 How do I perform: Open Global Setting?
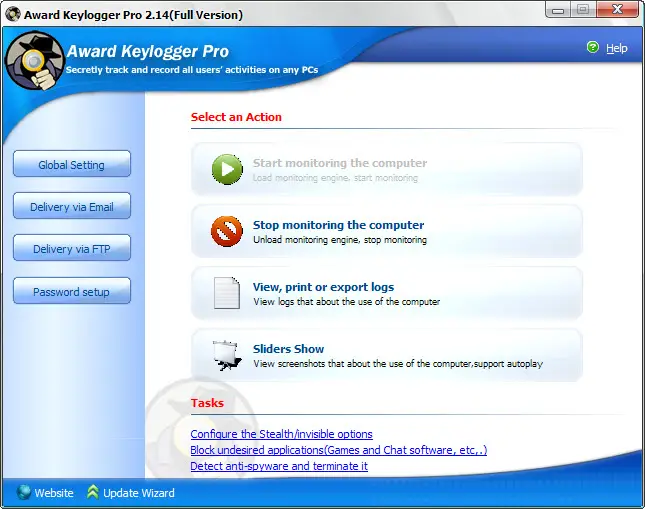click(x=72, y=164)
